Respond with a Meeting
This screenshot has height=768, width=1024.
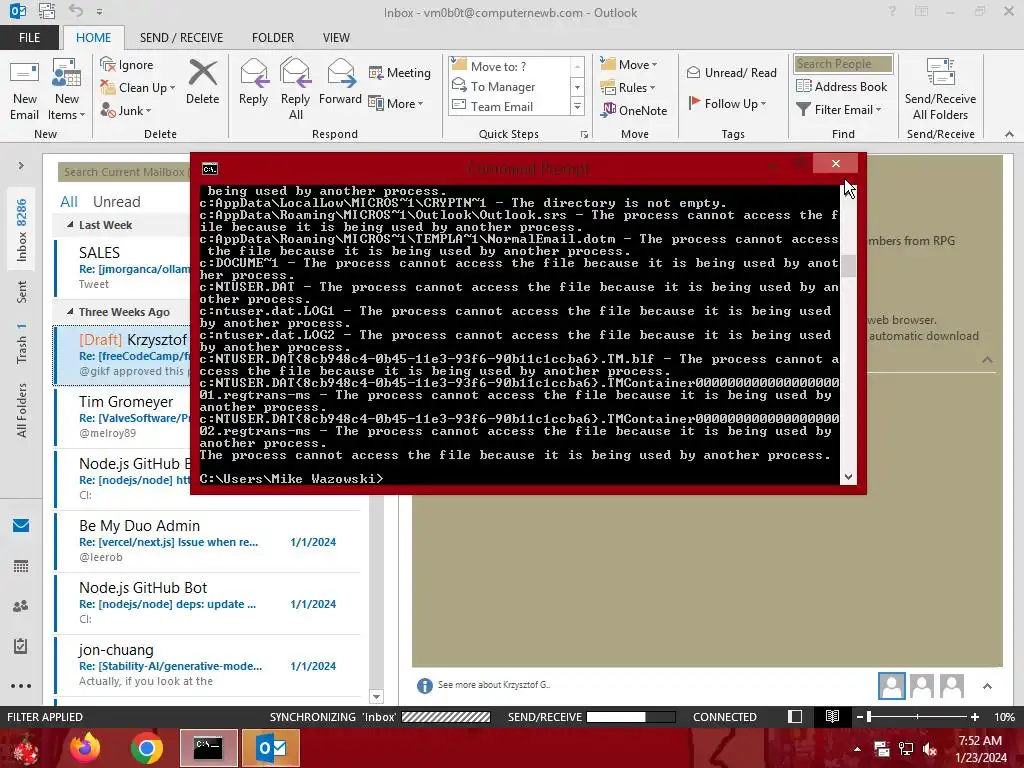pyautogui.click(x=400, y=72)
